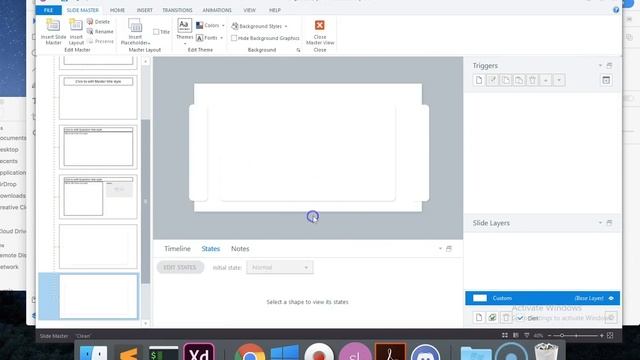Open the Slide Layers panel options arrow
This screenshot has width=640, height=360.
point(600,223)
